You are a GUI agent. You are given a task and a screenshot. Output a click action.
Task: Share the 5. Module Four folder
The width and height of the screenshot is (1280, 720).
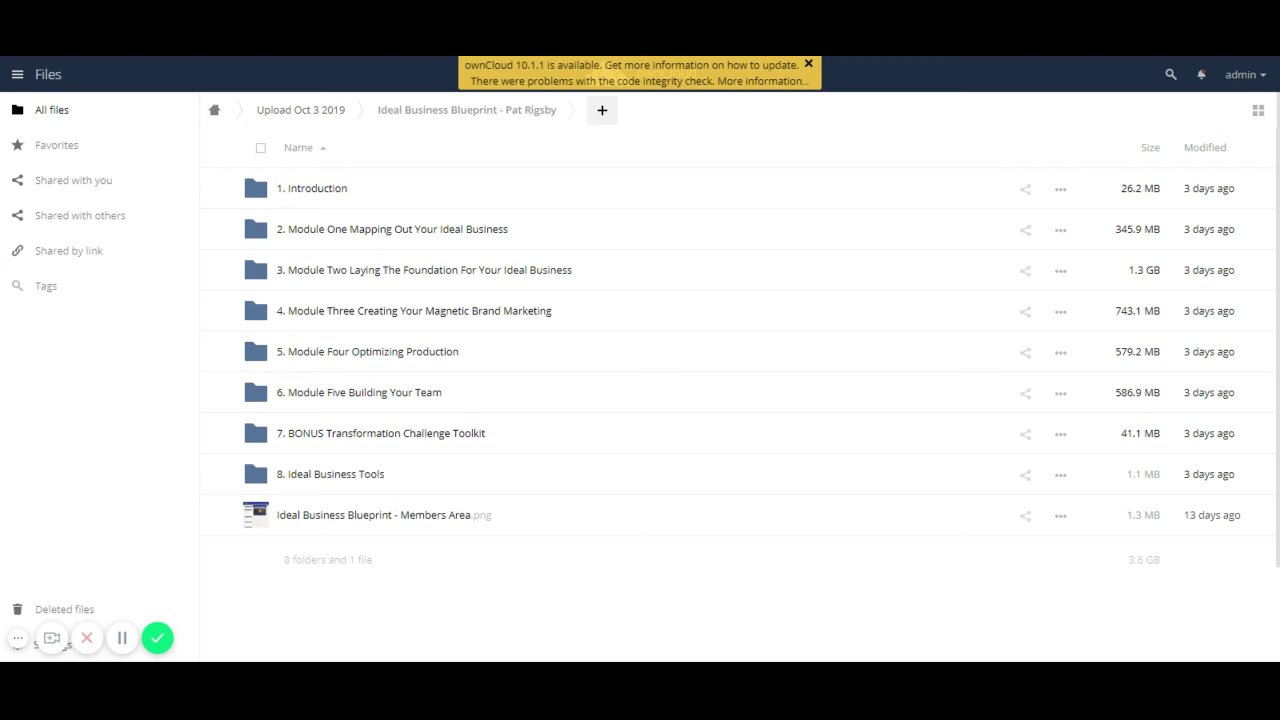(x=1025, y=353)
